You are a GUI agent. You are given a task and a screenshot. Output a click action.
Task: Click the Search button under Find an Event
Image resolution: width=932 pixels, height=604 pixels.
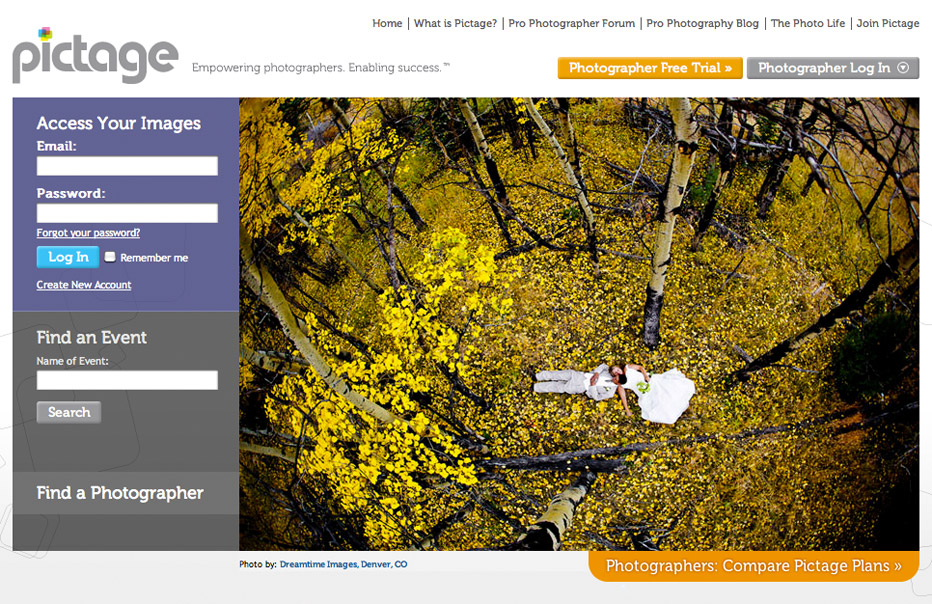click(x=69, y=412)
